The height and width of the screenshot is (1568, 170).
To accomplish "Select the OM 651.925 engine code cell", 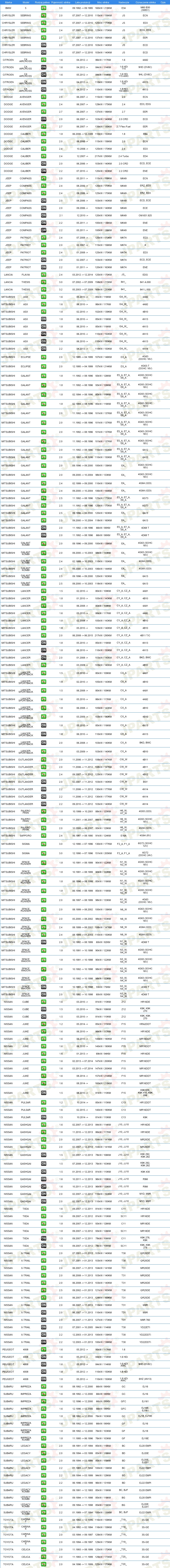I will [x=145, y=215].
